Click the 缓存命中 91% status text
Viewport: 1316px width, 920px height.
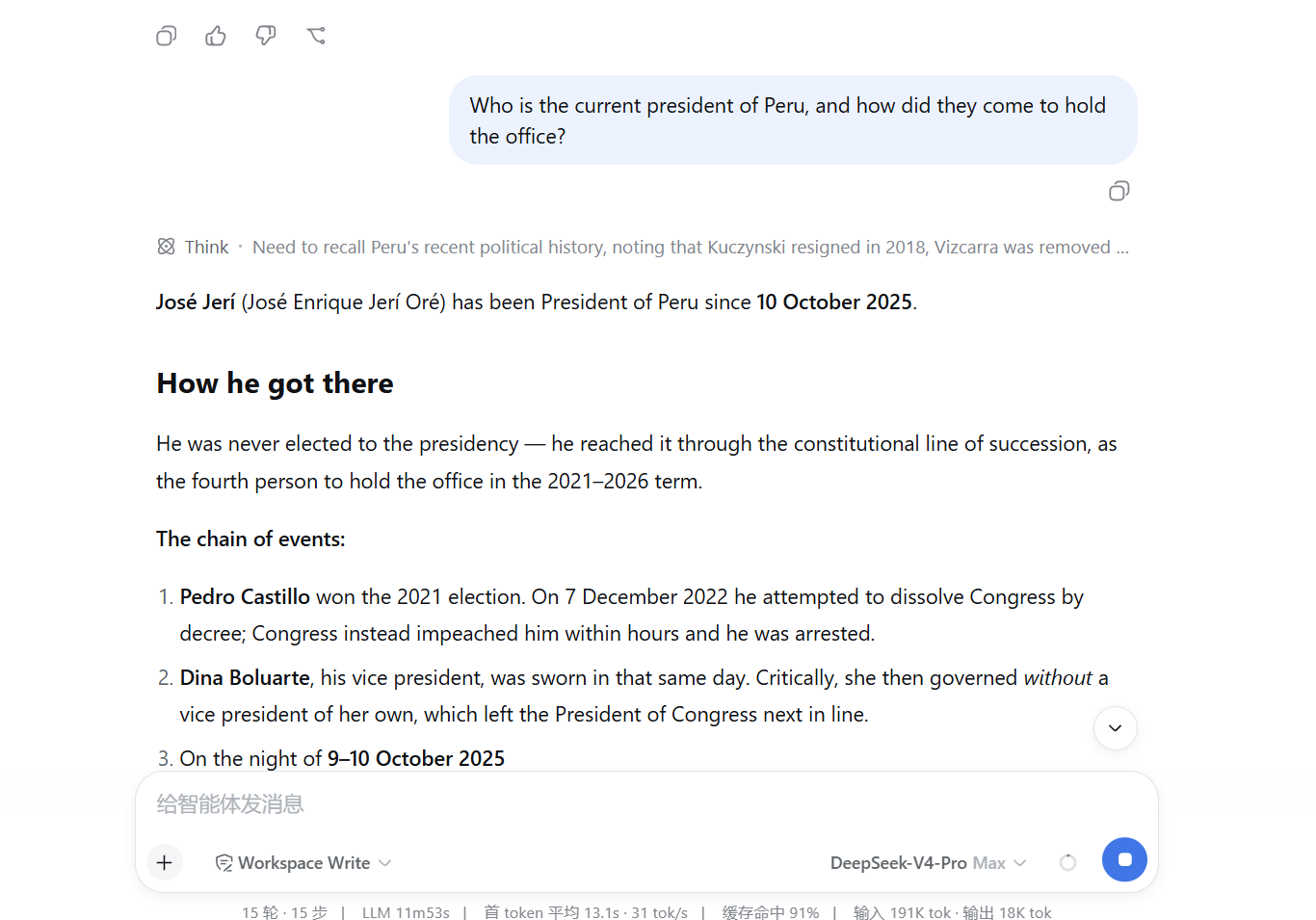click(x=771, y=912)
